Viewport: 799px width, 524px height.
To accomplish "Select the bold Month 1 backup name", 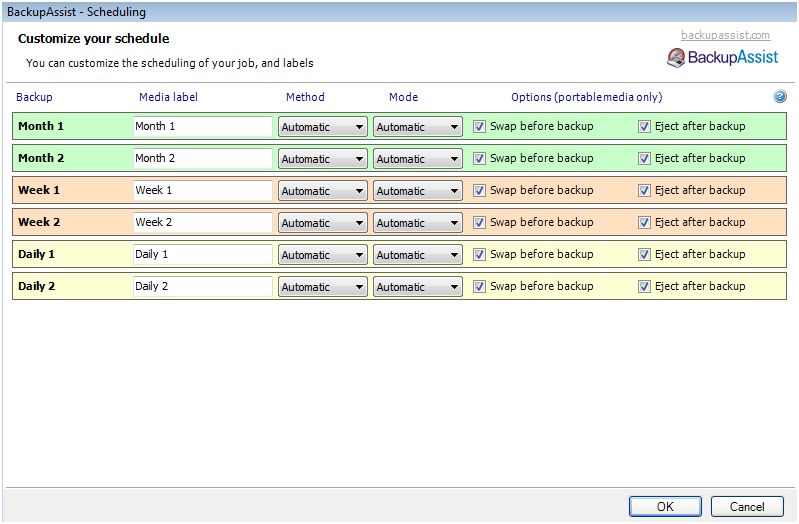I will [x=41, y=126].
